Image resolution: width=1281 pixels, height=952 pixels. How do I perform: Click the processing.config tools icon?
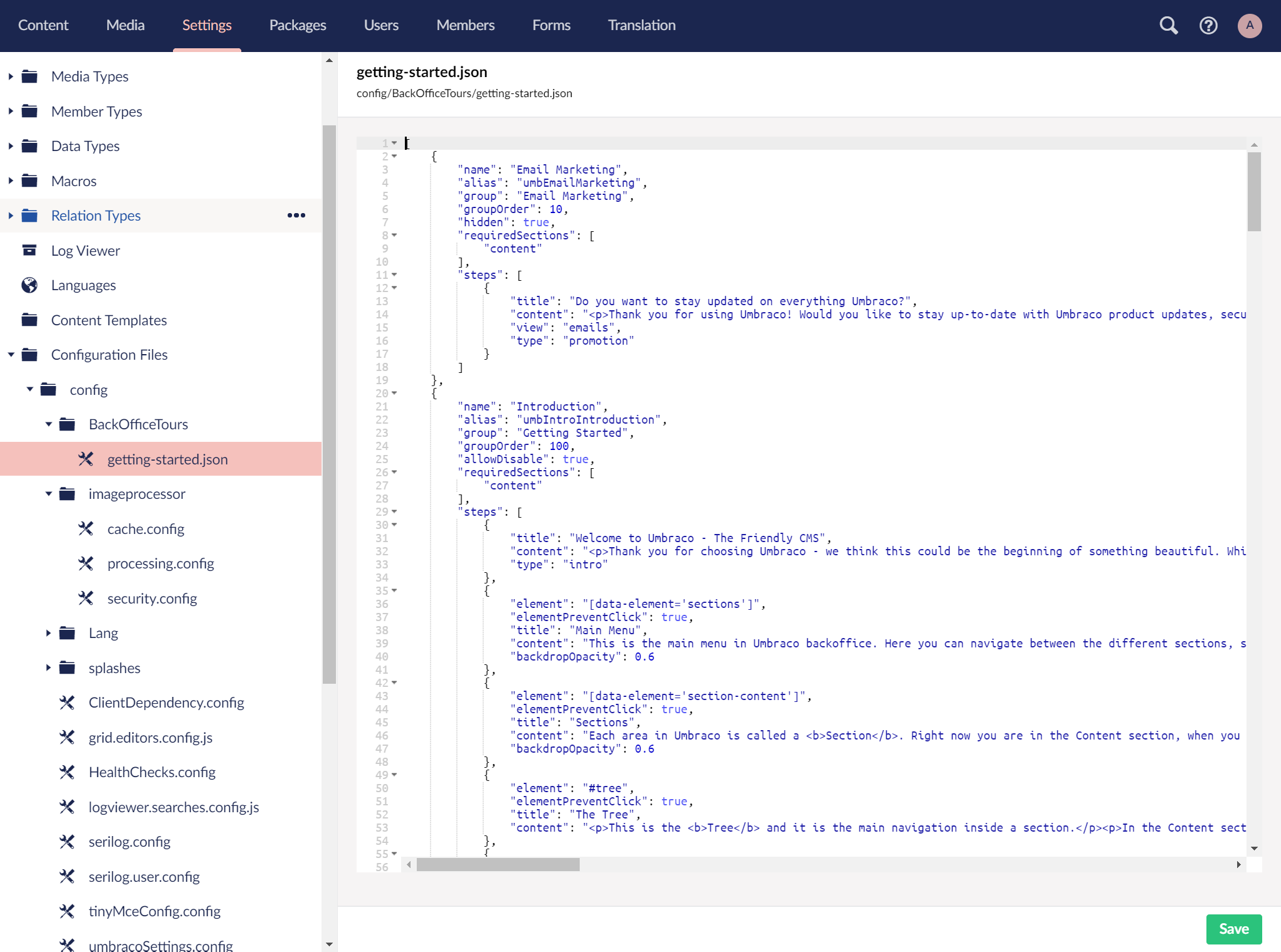coord(86,563)
